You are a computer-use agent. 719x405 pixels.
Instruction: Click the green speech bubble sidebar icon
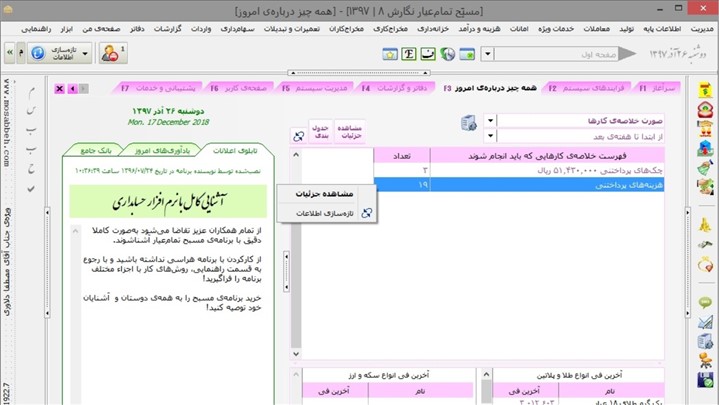(705, 302)
